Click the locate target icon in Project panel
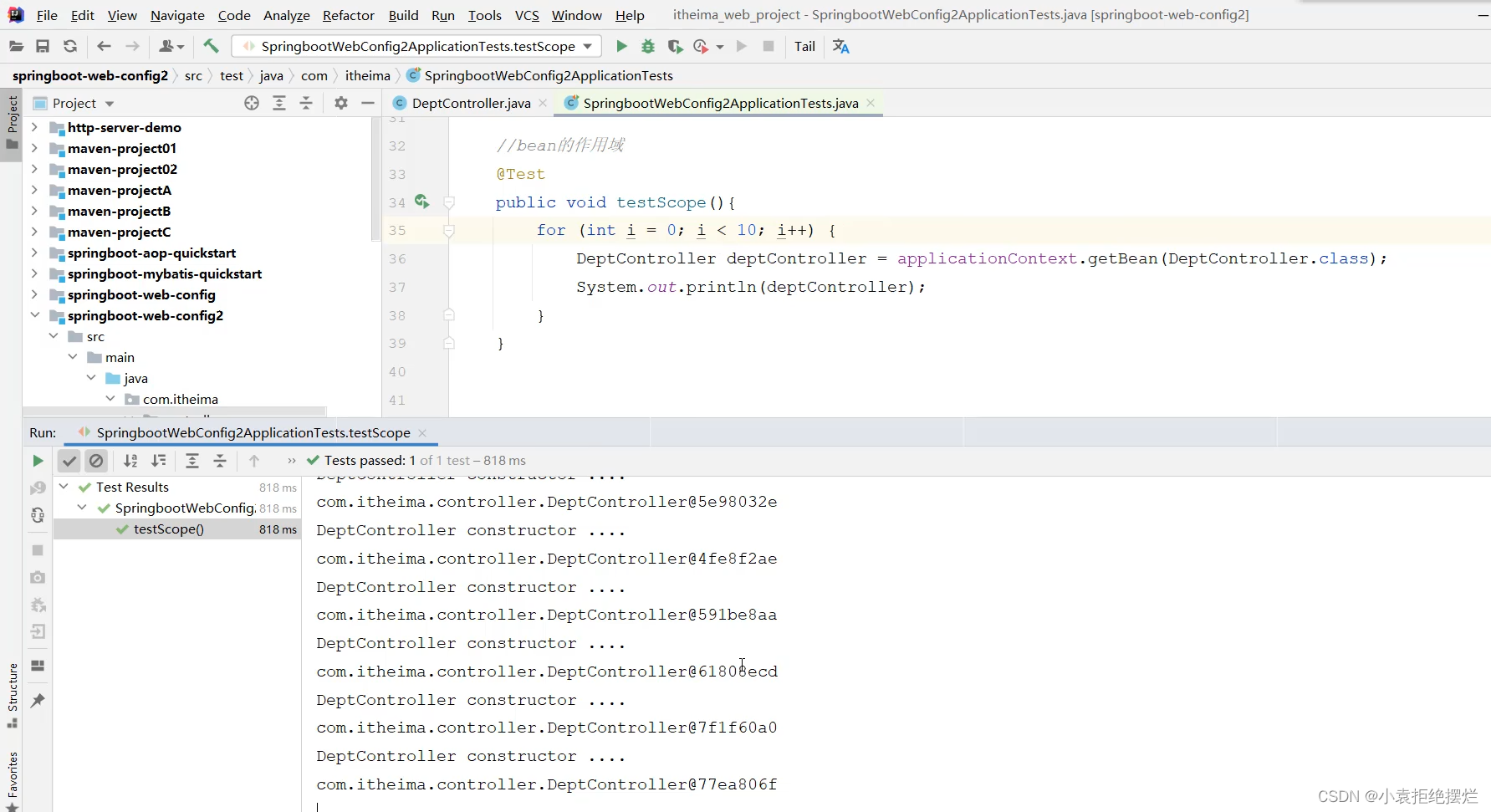Screen dimensions: 1491x812 (252, 103)
